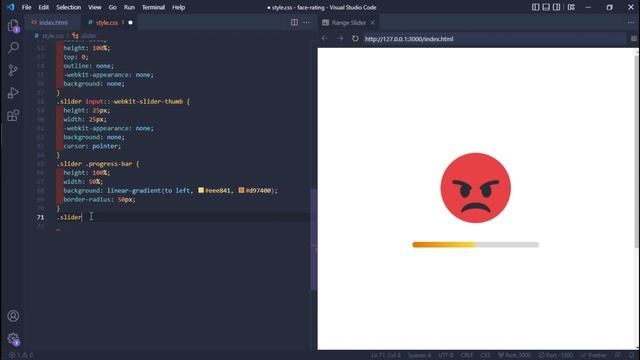The height and width of the screenshot is (360, 640).
Task: Open the Explorer view in activity bar
Action: [13, 26]
